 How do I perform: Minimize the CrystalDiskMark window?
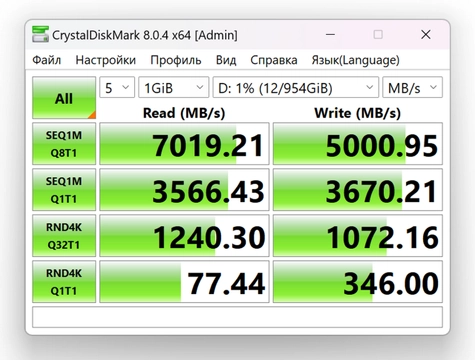tap(330, 34)
